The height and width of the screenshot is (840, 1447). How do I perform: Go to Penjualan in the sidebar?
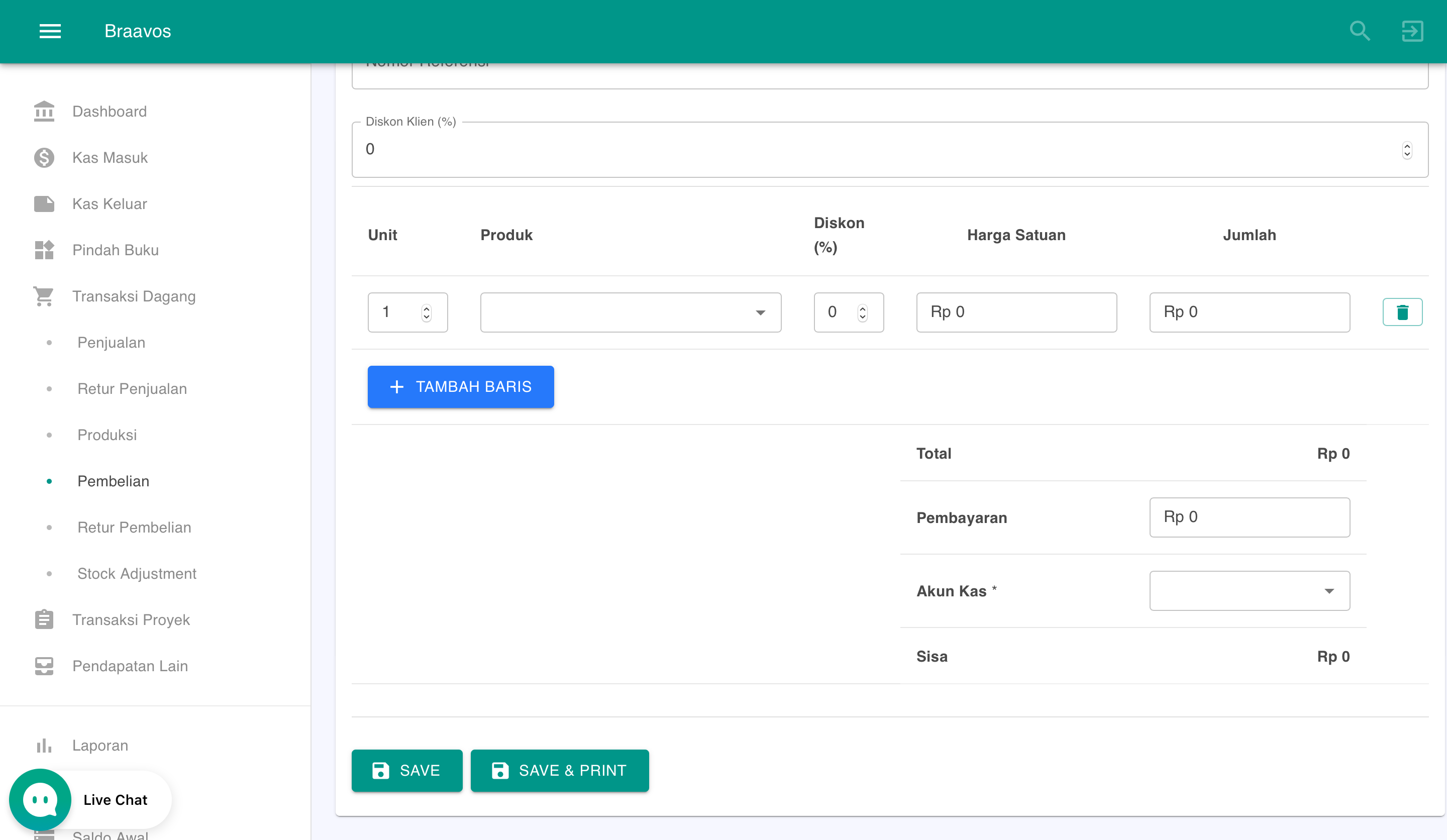(x=111, y=342)
